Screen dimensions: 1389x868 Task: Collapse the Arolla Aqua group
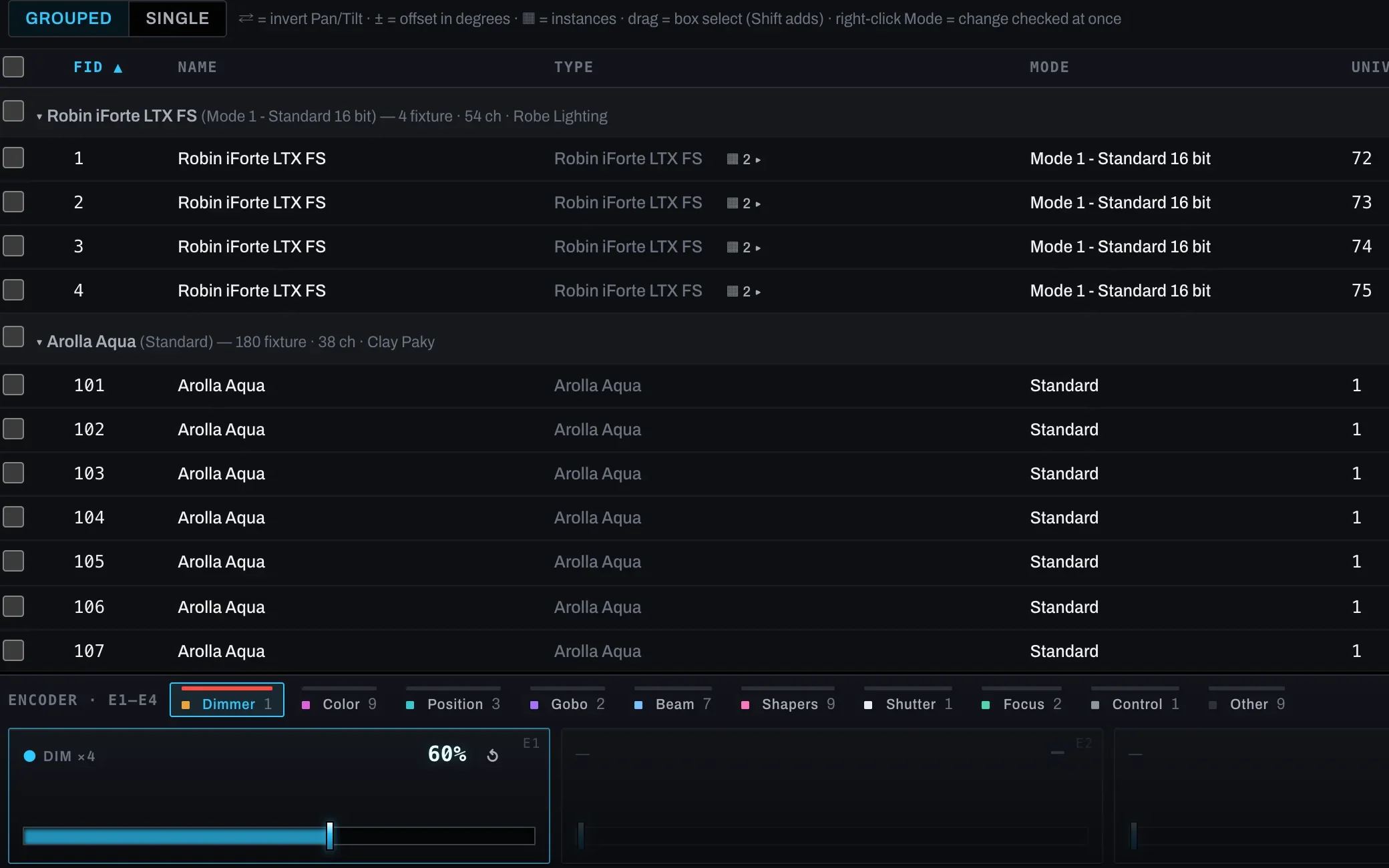click(x=39, y=343)
